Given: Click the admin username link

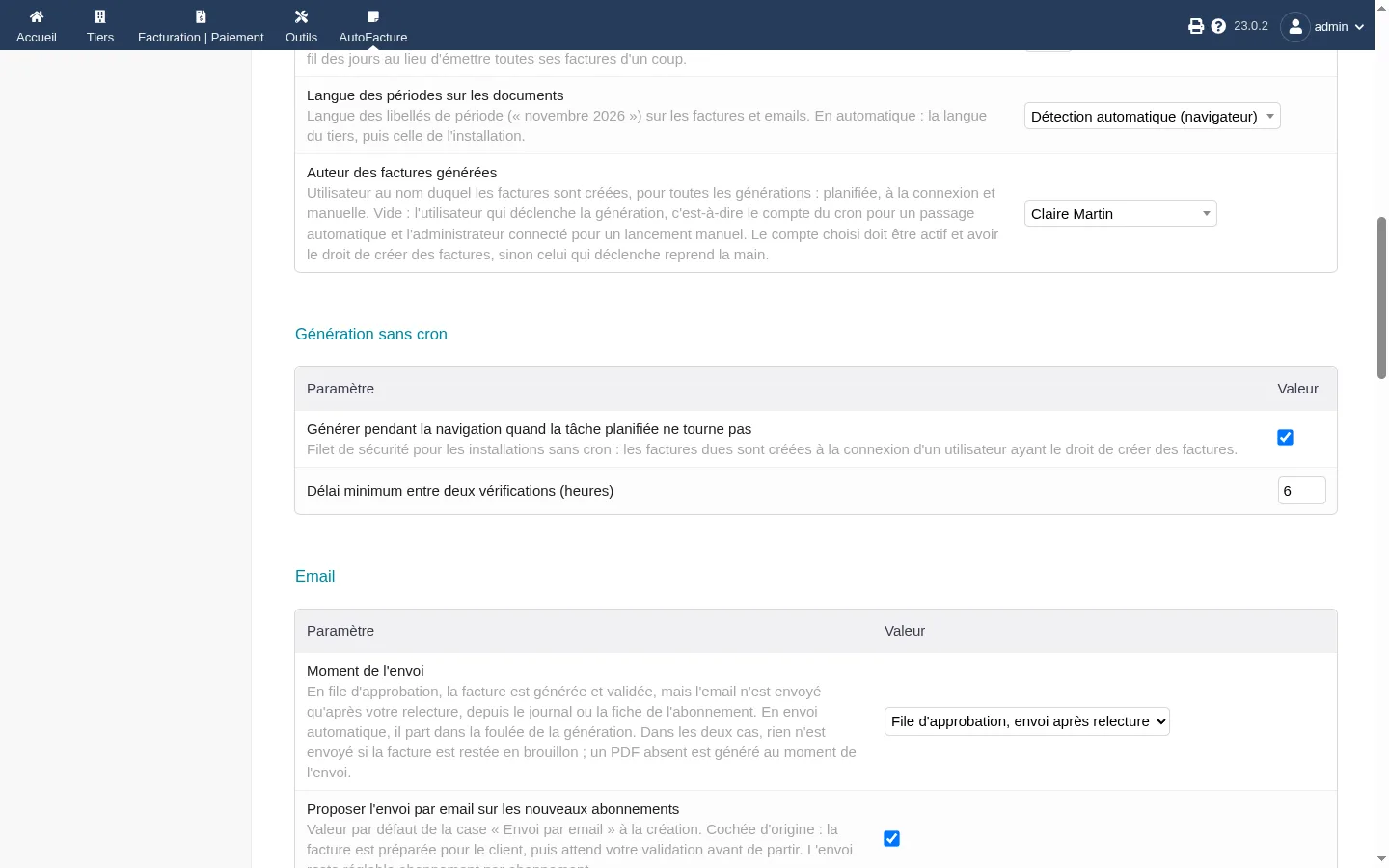Looking at the screenshot, I should pyautogui.click(x=1331, y=27).
